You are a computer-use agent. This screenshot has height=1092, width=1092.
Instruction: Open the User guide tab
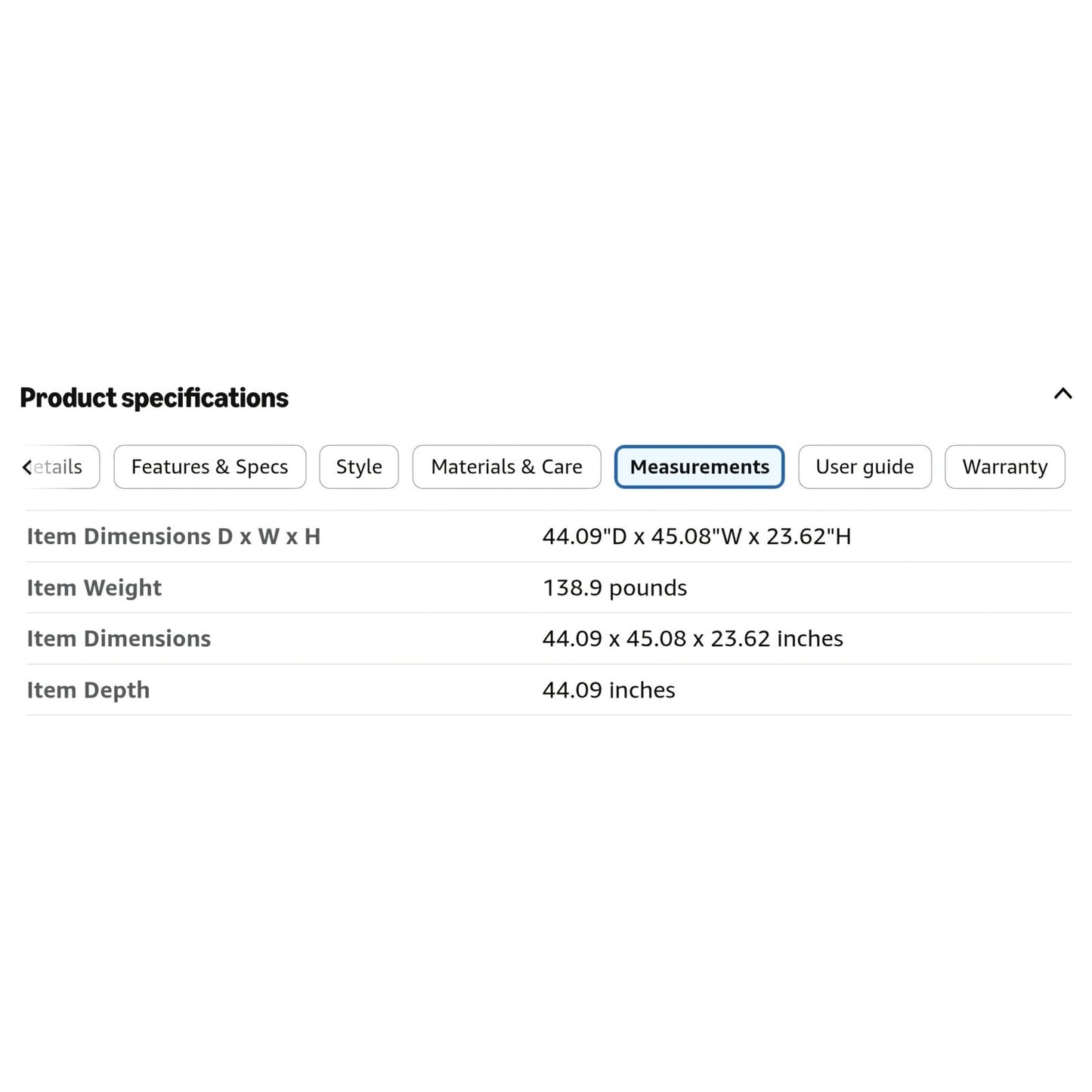point(865,467)
